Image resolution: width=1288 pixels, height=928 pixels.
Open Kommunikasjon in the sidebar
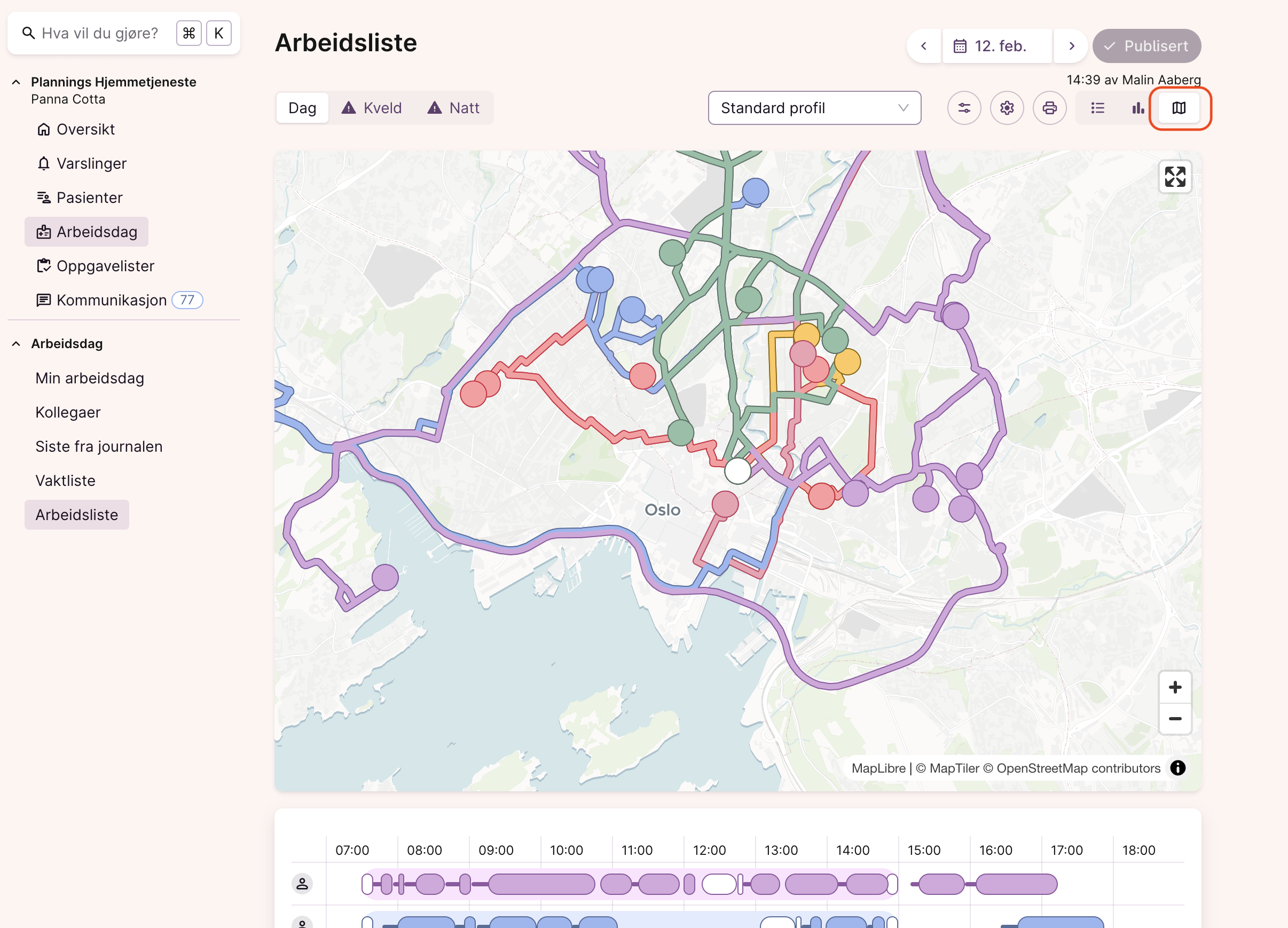coord(111,300)
